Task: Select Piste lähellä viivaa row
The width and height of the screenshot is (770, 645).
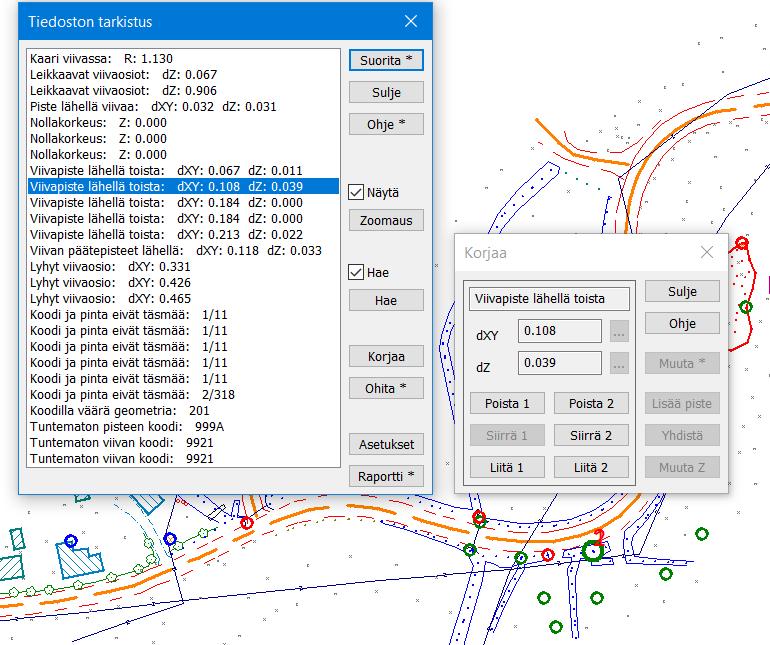Action: (x=183, y=107)
